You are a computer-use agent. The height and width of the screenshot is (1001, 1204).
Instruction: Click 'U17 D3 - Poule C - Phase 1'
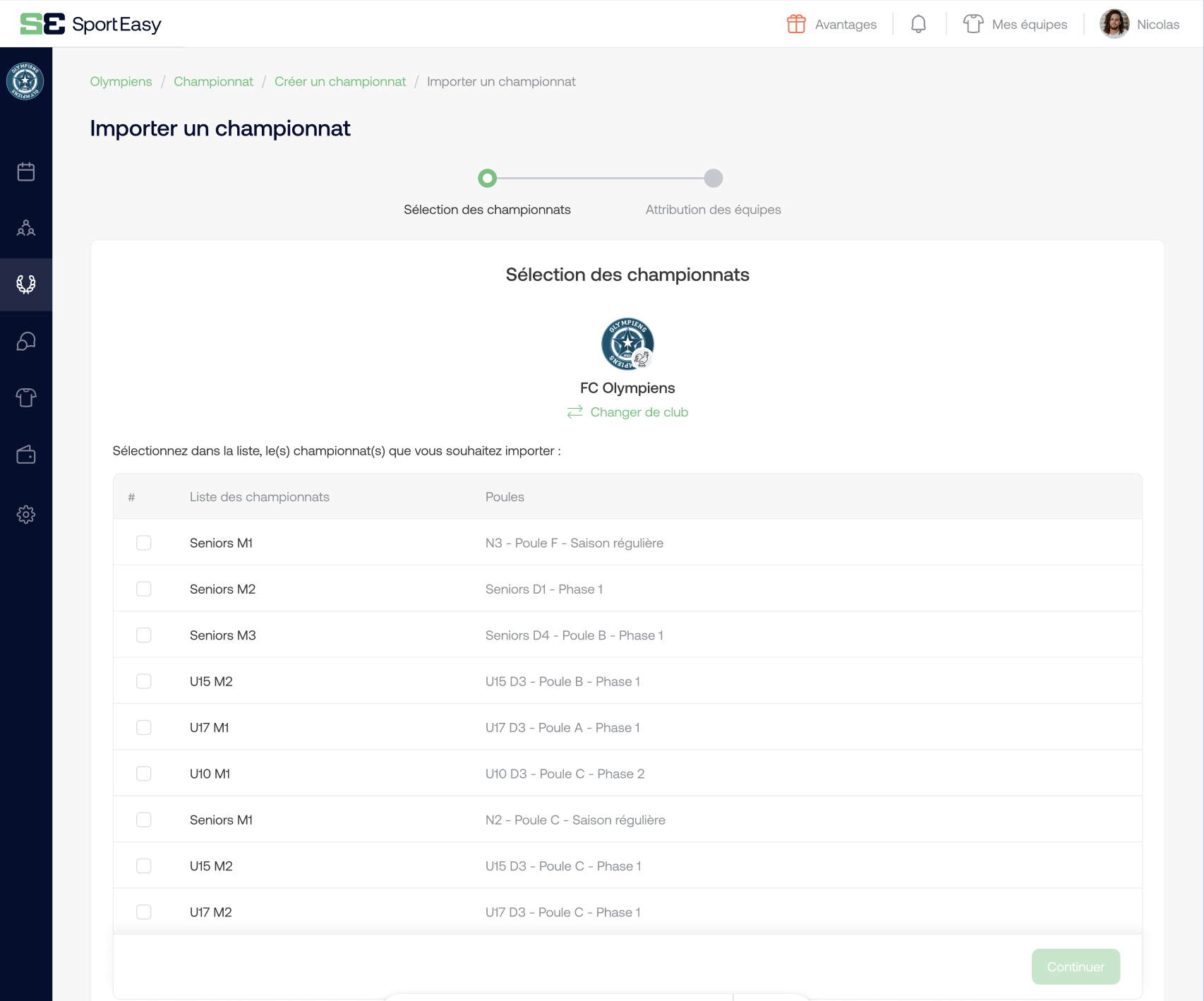pyautogui.click(x=563, y=912)
